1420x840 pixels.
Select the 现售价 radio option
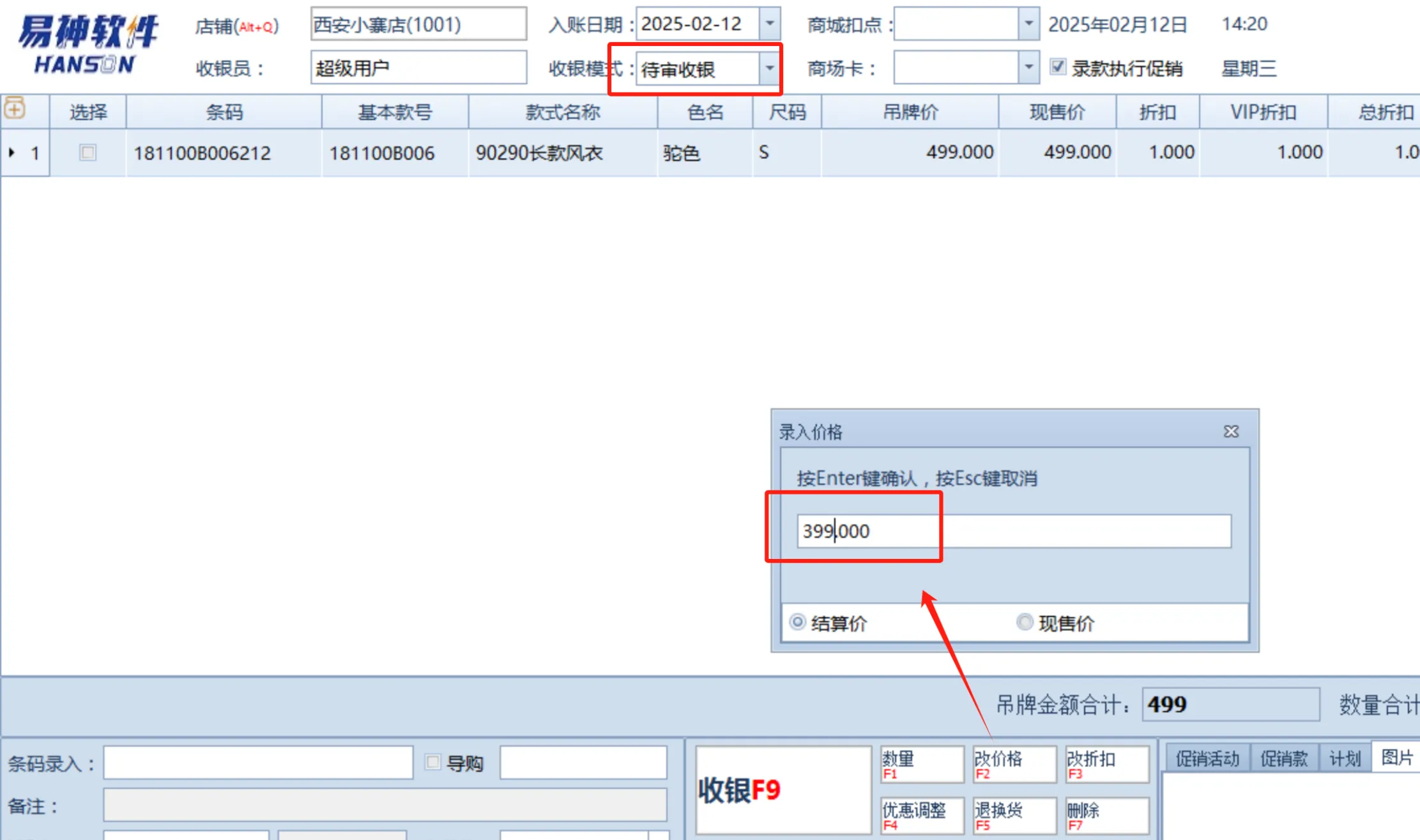pos(1025,622)
